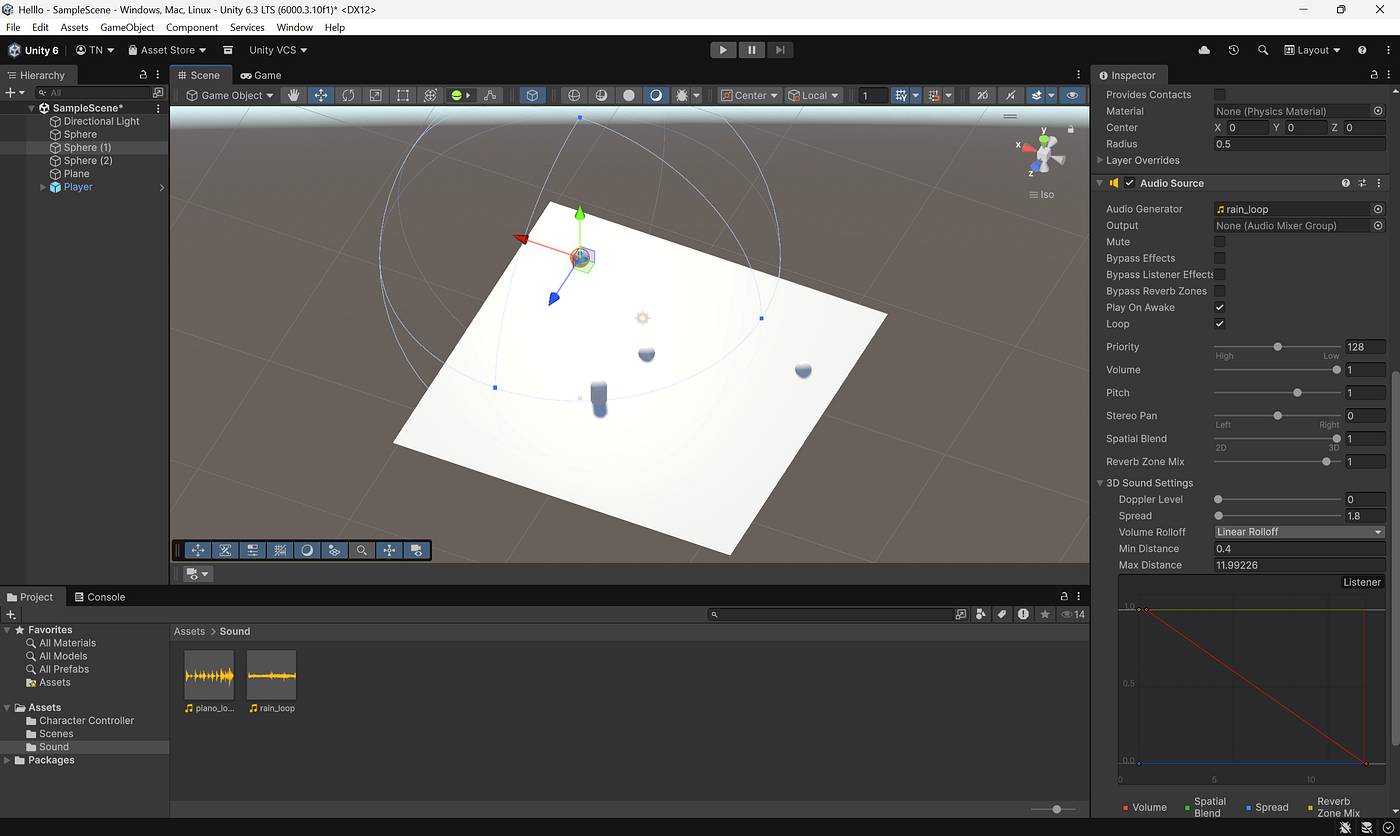Toggle the 2D/3D cube view button
The width and height of the screenshot is (1400, 836).
pyautogui.click(x=533, y=95)
